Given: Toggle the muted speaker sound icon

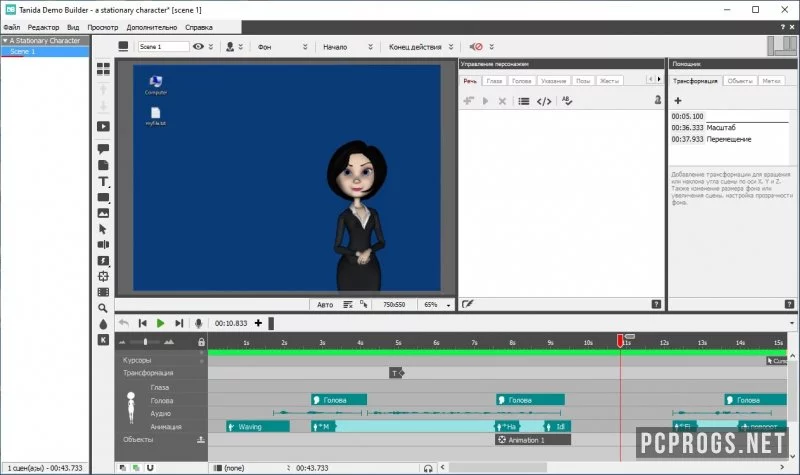Looking at the screenshot, I should pyautogui.click(x=476, y=46).
